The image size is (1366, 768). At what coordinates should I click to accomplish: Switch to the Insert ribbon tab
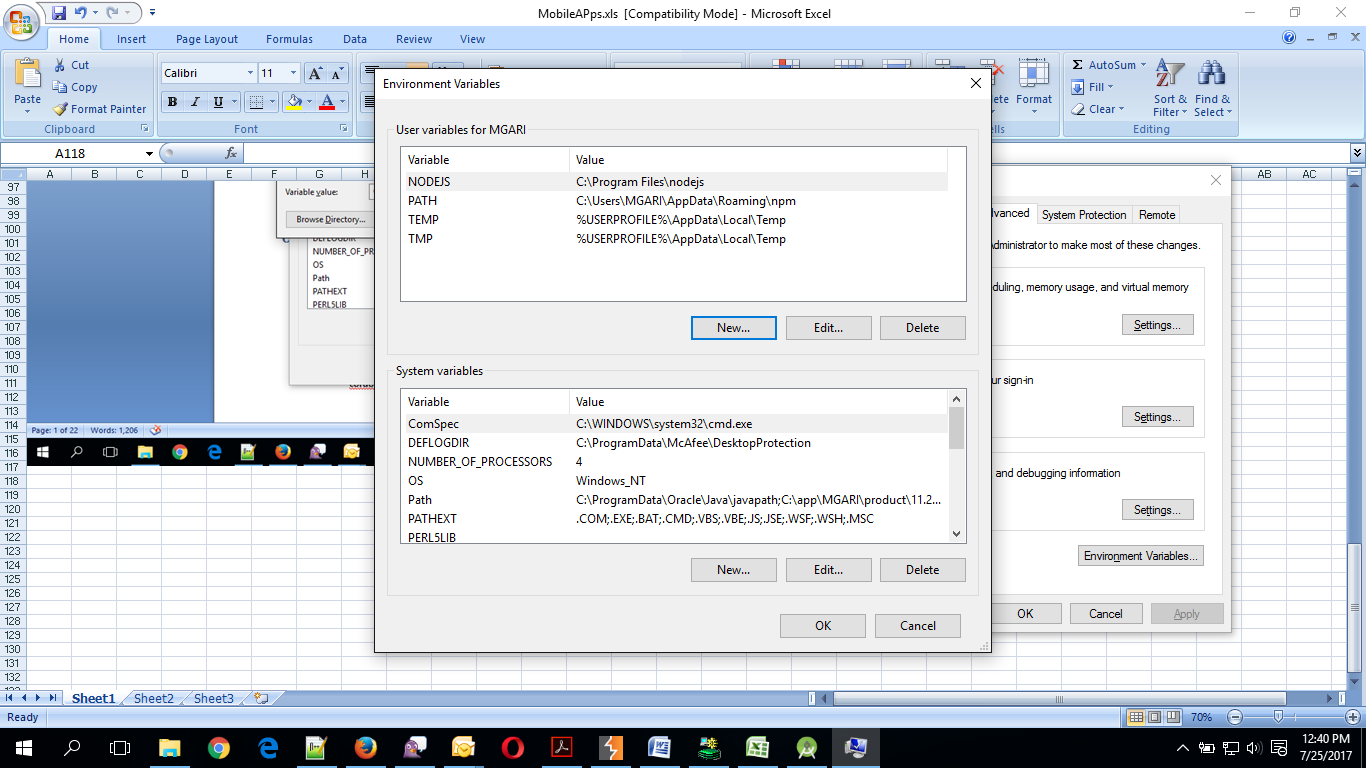(131, 39)
